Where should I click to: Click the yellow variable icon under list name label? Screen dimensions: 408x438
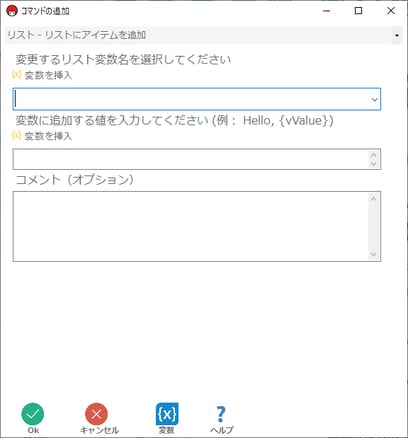click(16, 74)
